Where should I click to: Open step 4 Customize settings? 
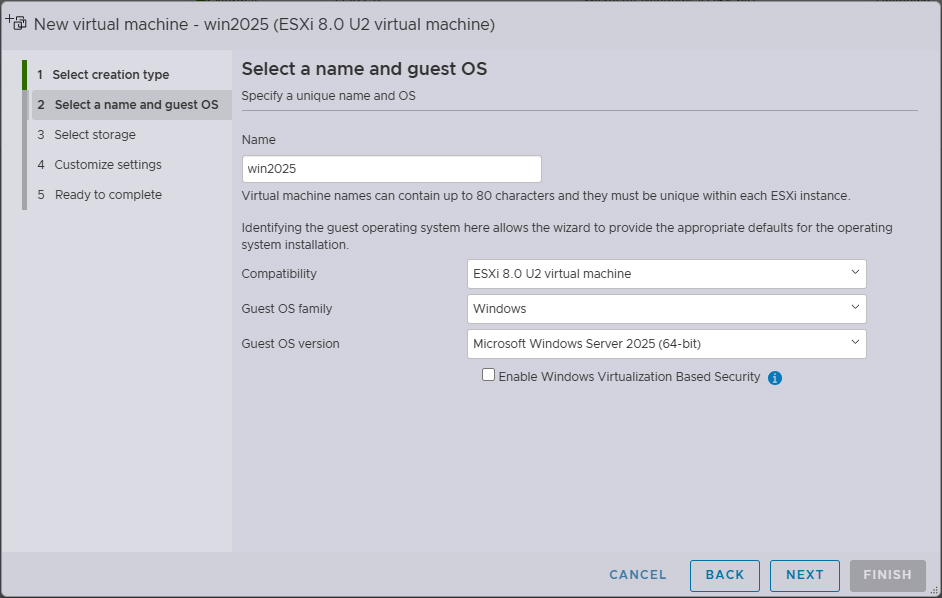[107, 165]
